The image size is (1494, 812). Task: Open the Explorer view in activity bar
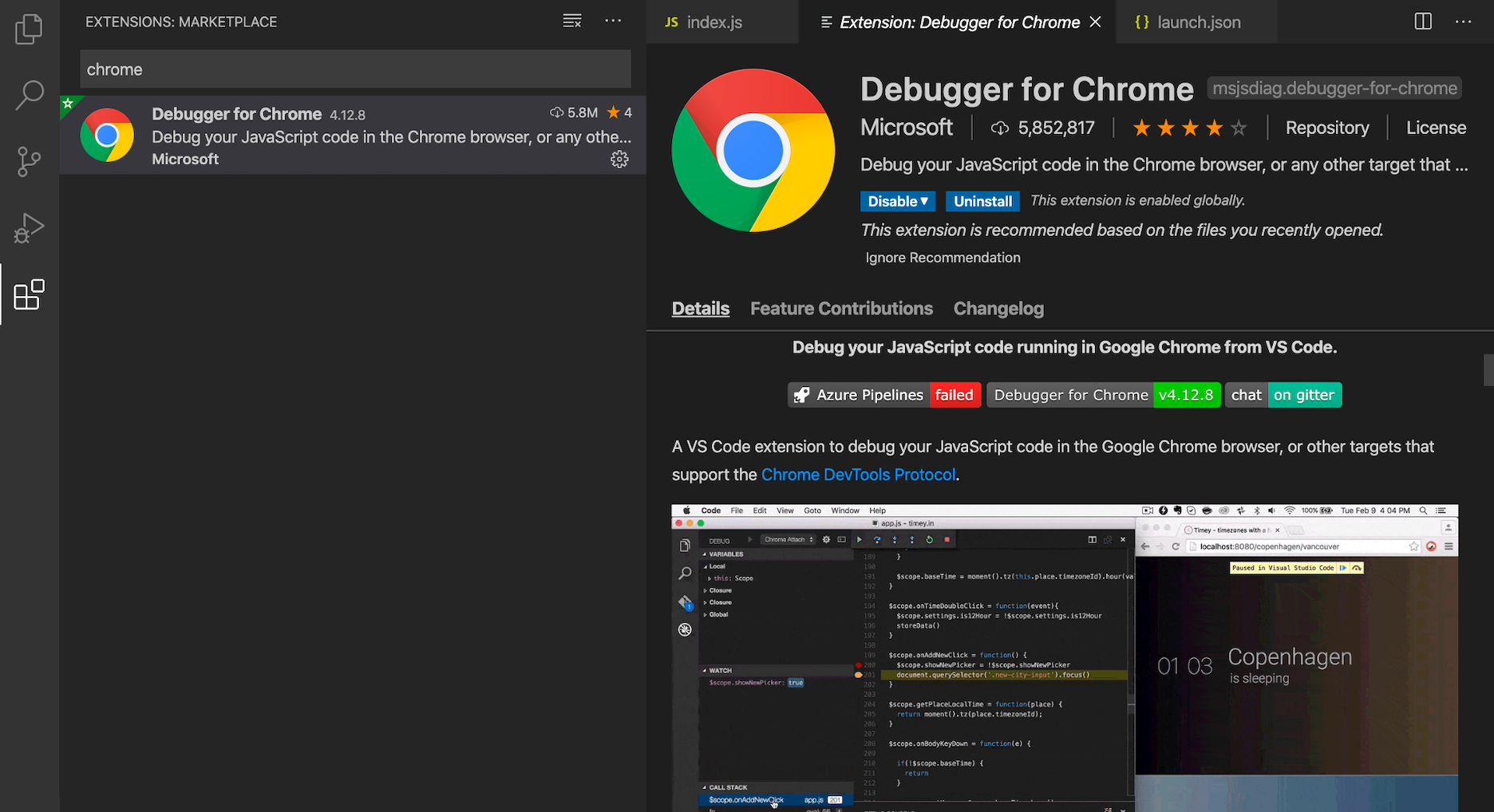[29, 30]
